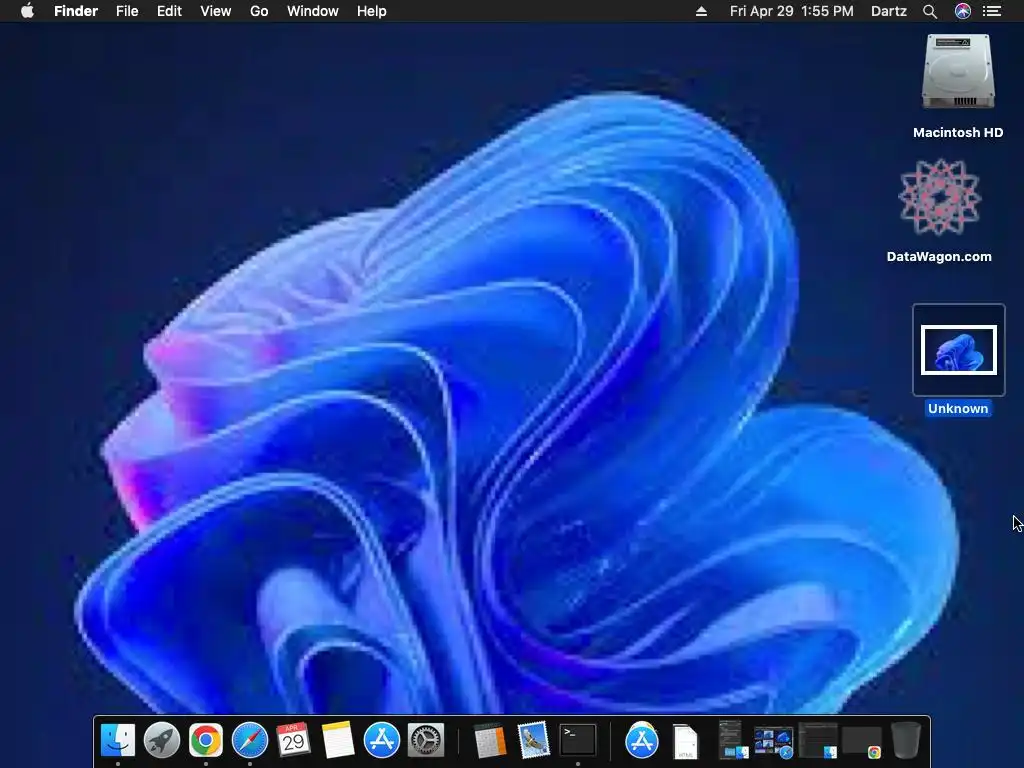Open the Dartz user menu
Viewport: 1024px width, 768px height.
889,11
